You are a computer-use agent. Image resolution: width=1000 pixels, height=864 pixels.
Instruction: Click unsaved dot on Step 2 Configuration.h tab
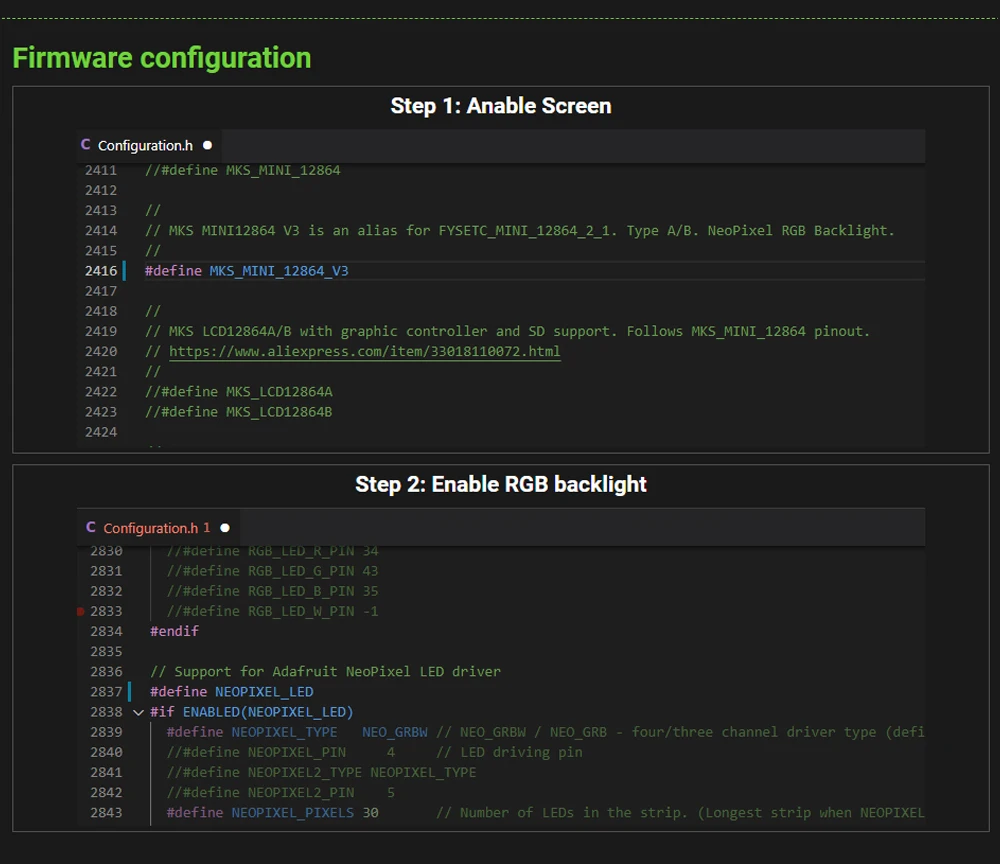coord(225,528)
